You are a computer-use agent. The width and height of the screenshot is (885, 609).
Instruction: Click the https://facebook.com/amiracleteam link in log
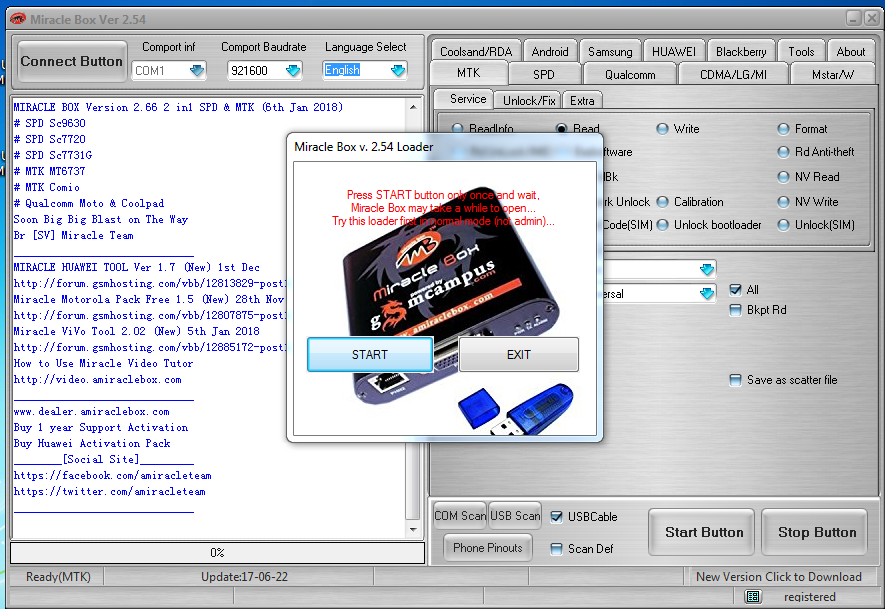pos(113,475)
